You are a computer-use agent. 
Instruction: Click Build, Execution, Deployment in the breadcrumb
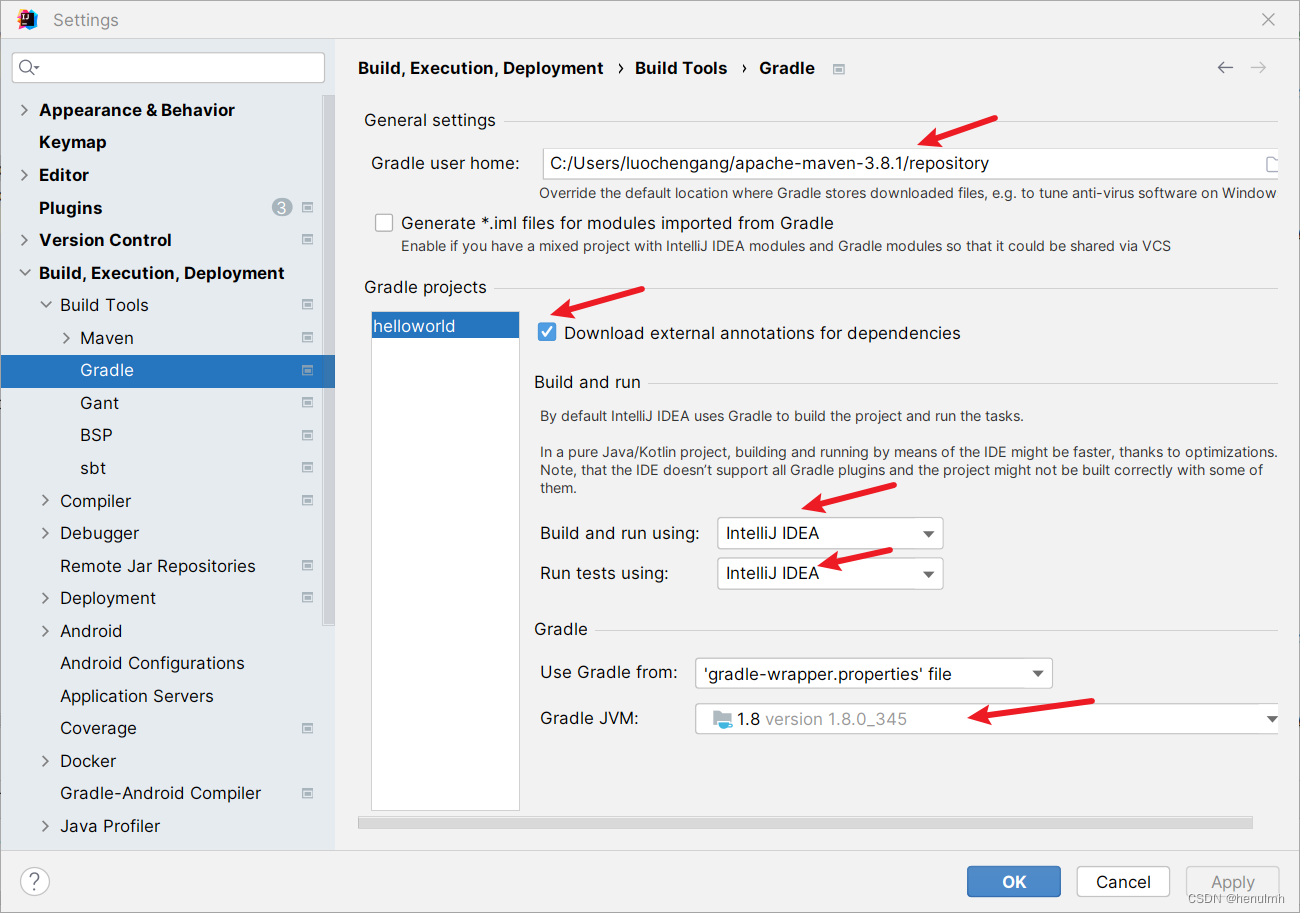(481, 68)
